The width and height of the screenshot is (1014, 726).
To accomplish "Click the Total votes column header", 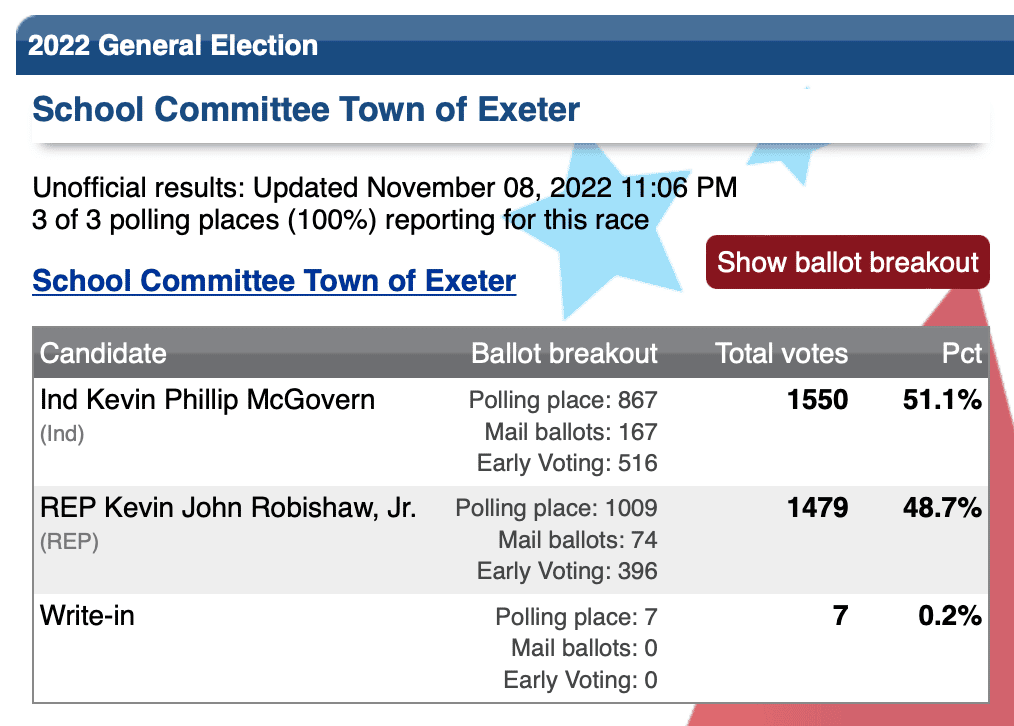I will (x=781, y=354).
